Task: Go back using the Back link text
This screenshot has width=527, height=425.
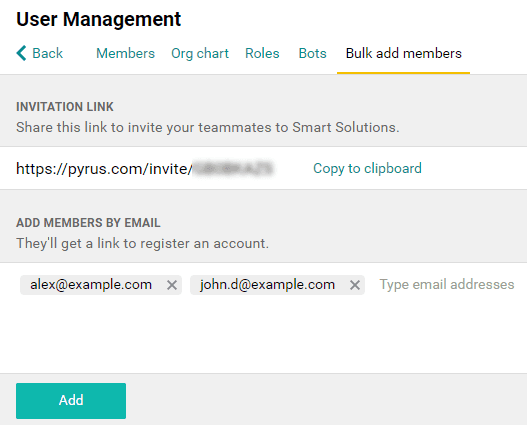Action: point(47,53)
